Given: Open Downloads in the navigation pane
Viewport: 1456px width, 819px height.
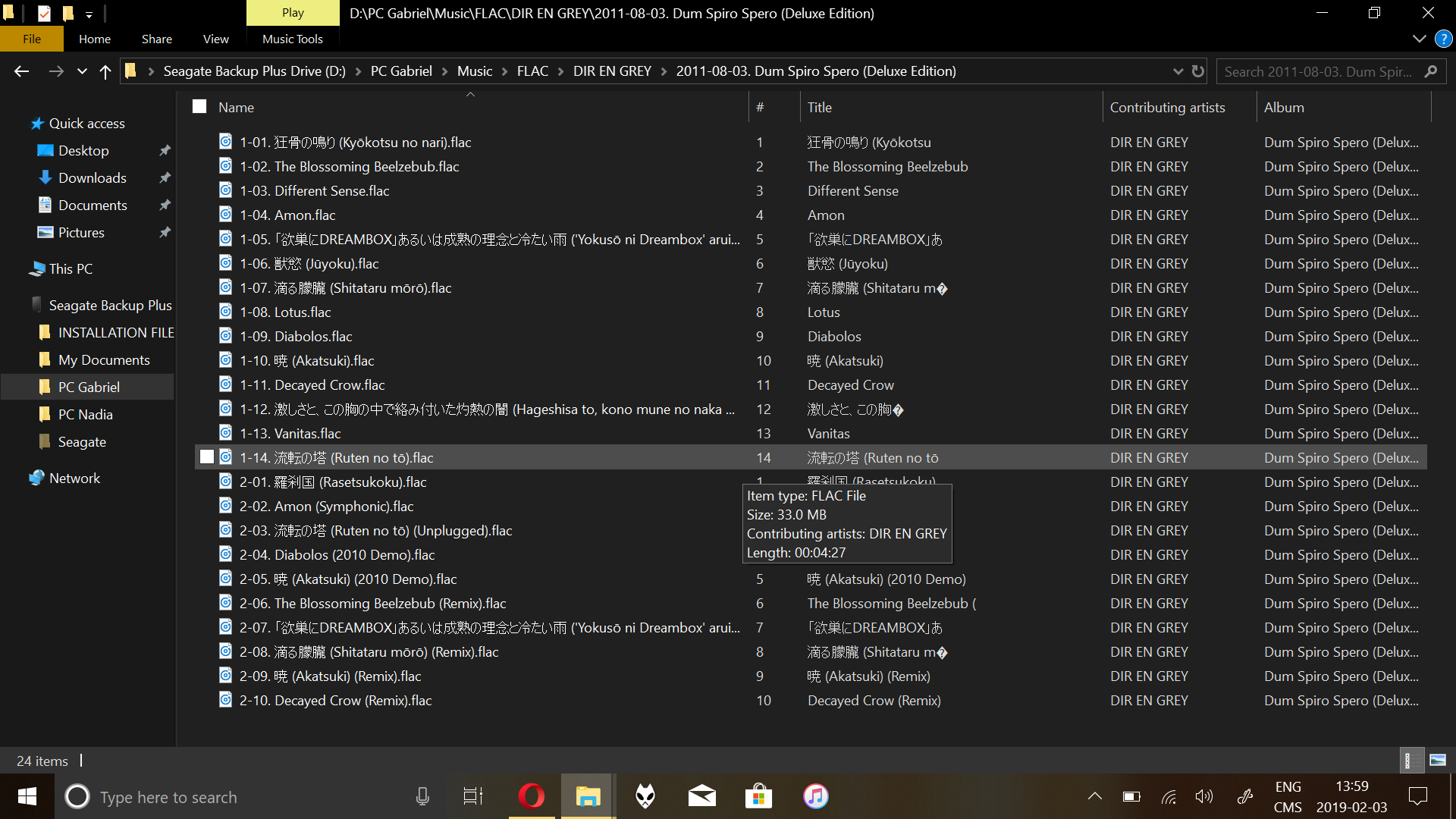Looking at the screenshot, I should tap(92, 177).
